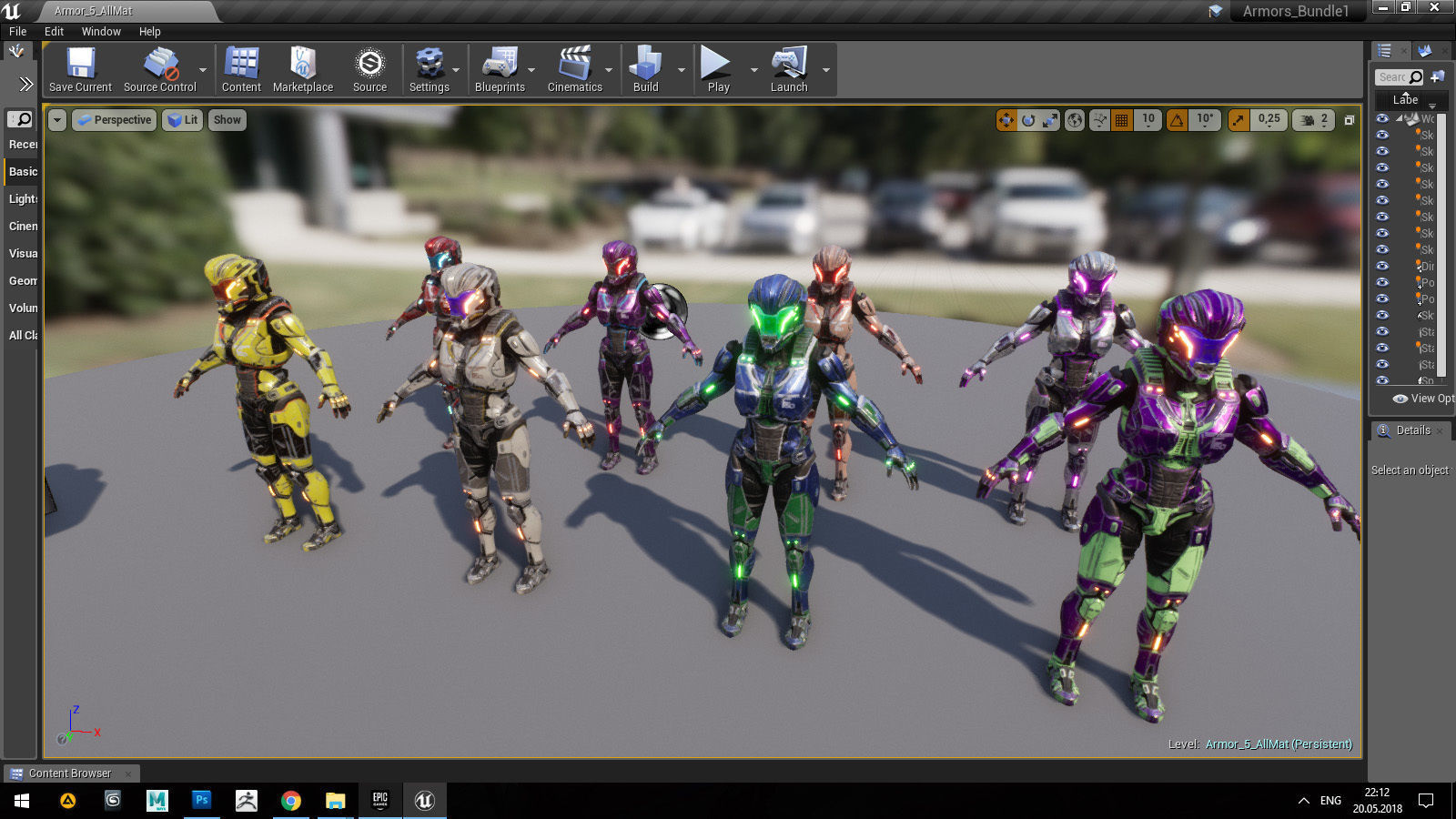Toggle grid snapping in viewport
This screenshot has width=1456, height=819.
1122,120
